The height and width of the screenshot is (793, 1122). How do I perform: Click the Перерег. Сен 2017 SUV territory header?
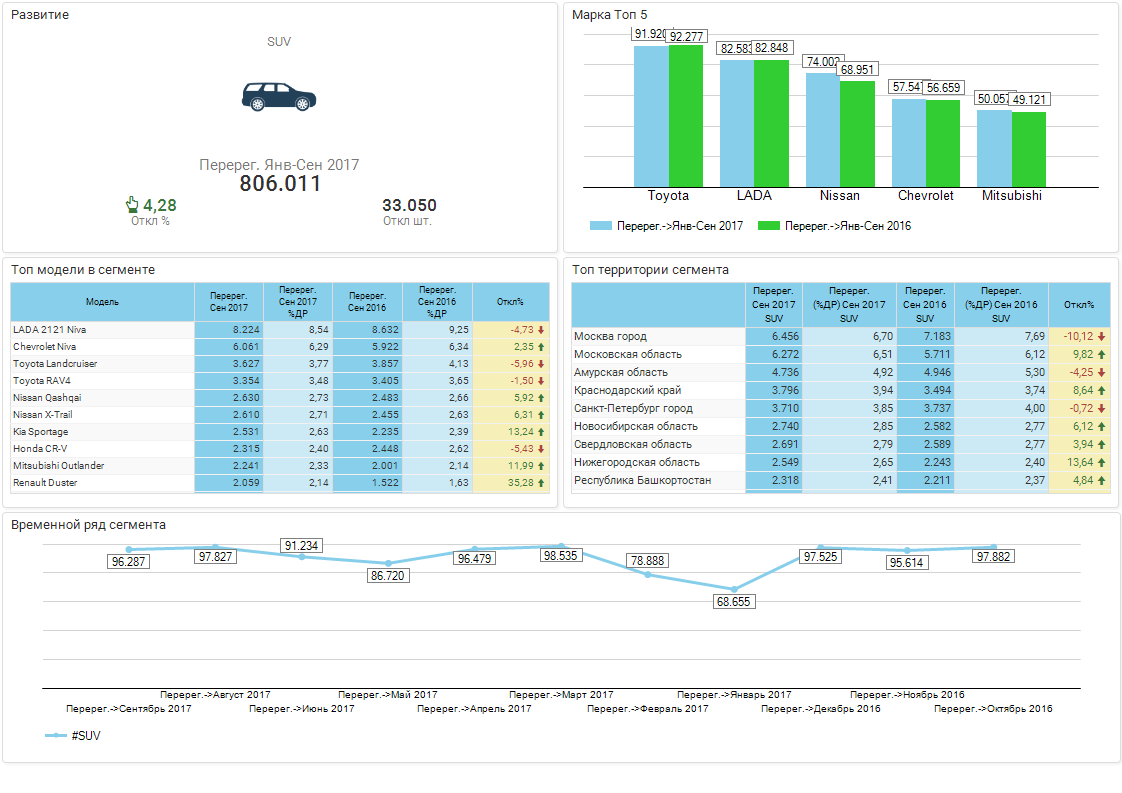click(x=774, y=305)
